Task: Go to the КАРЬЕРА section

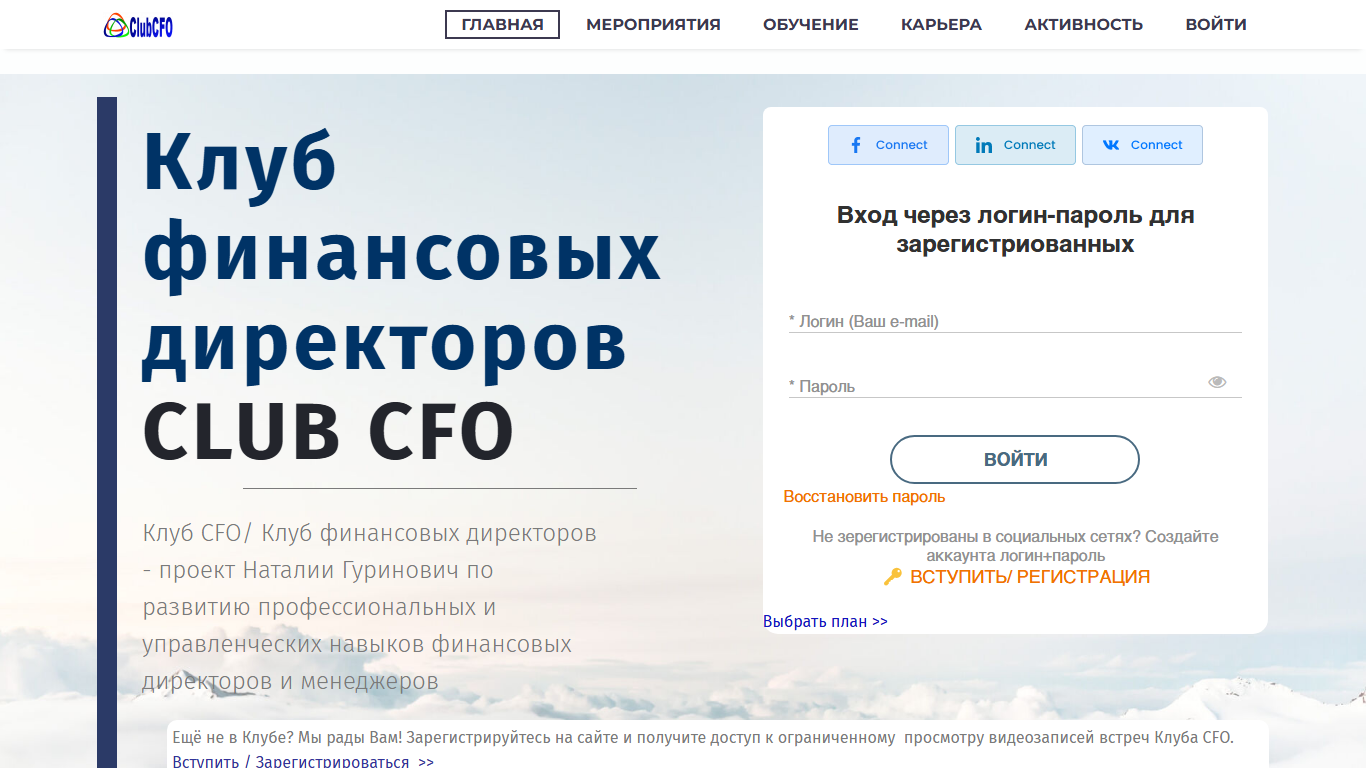Action: (941, 25)
